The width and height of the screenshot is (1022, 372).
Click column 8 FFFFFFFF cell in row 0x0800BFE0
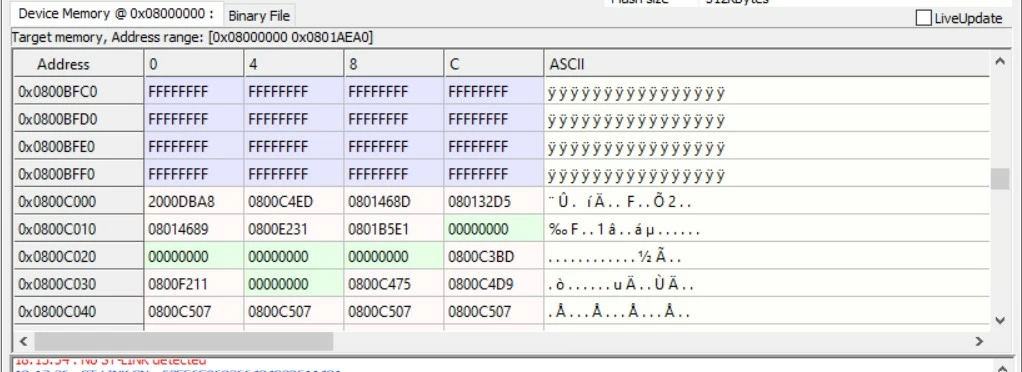tap(394, 147)
